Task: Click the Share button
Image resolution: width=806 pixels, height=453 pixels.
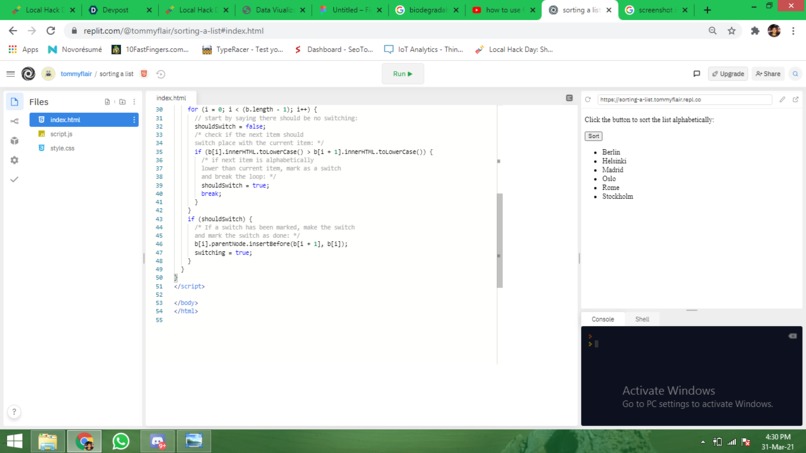Action: point(768,74)
